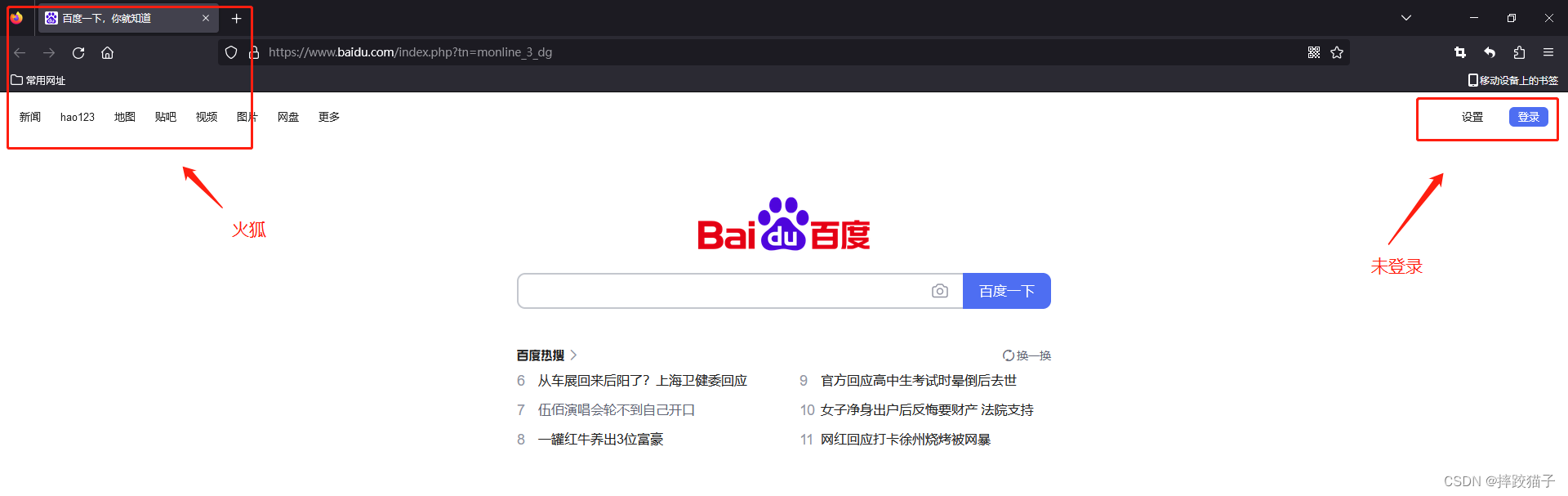
Task: Open the Firefox hamburger menu
Action: (x=1548, y=52)
